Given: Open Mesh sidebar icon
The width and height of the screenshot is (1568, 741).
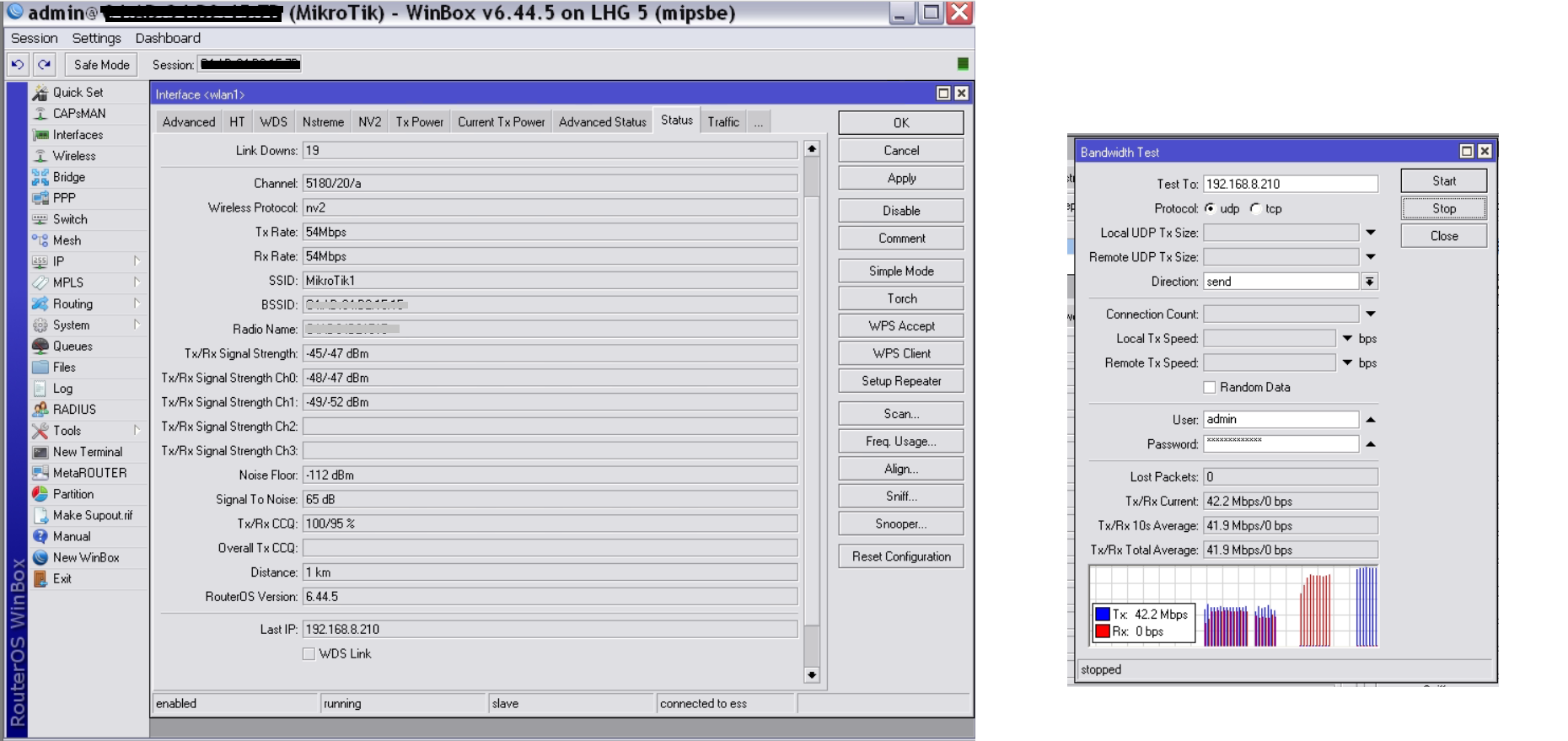Looking at the screenshot, I should pos(40,240).
